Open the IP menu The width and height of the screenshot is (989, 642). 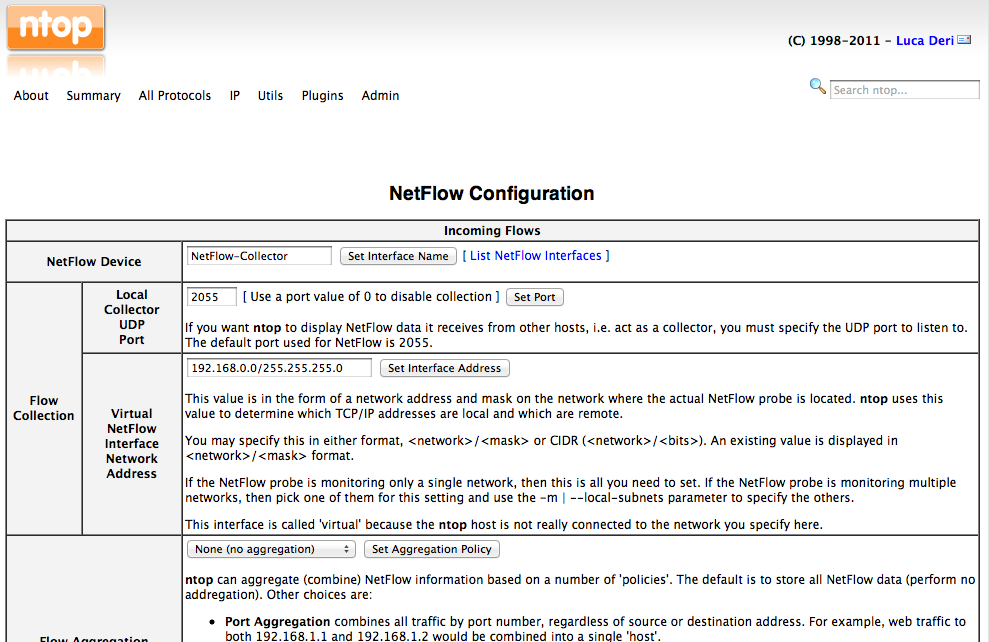235,95
